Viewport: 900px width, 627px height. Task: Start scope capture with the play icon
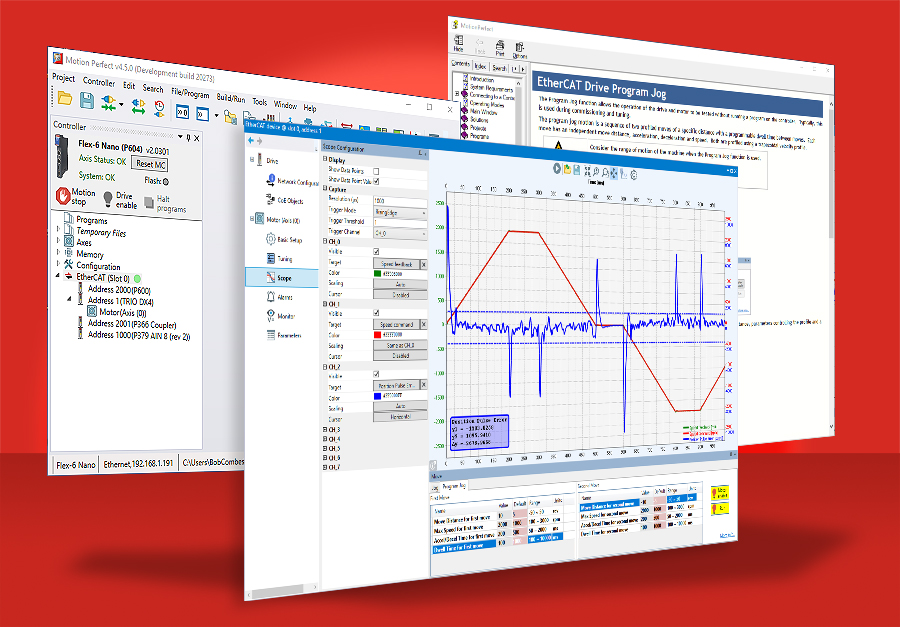(557, 168)
